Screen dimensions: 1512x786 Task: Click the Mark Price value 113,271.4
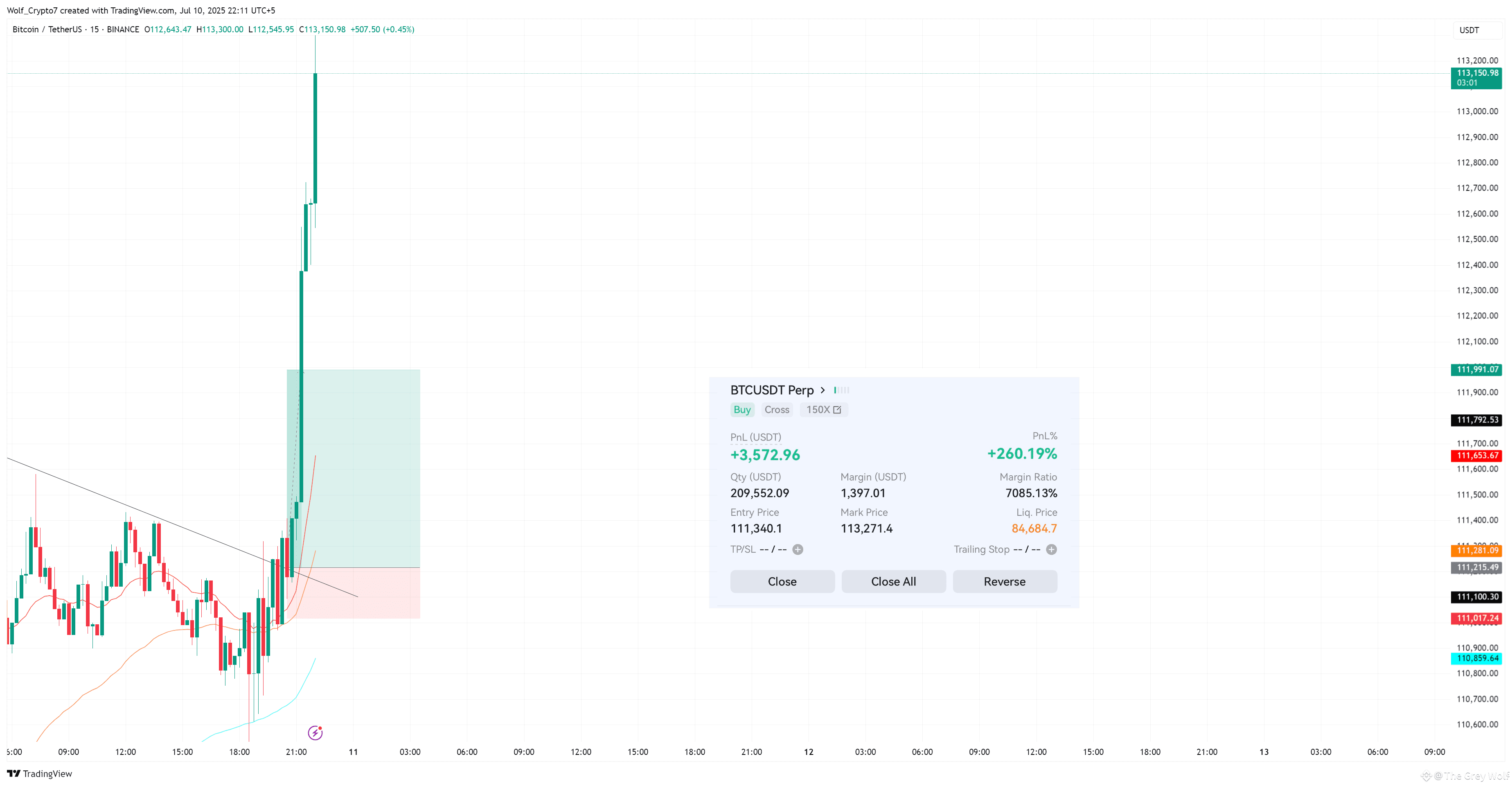866,529
